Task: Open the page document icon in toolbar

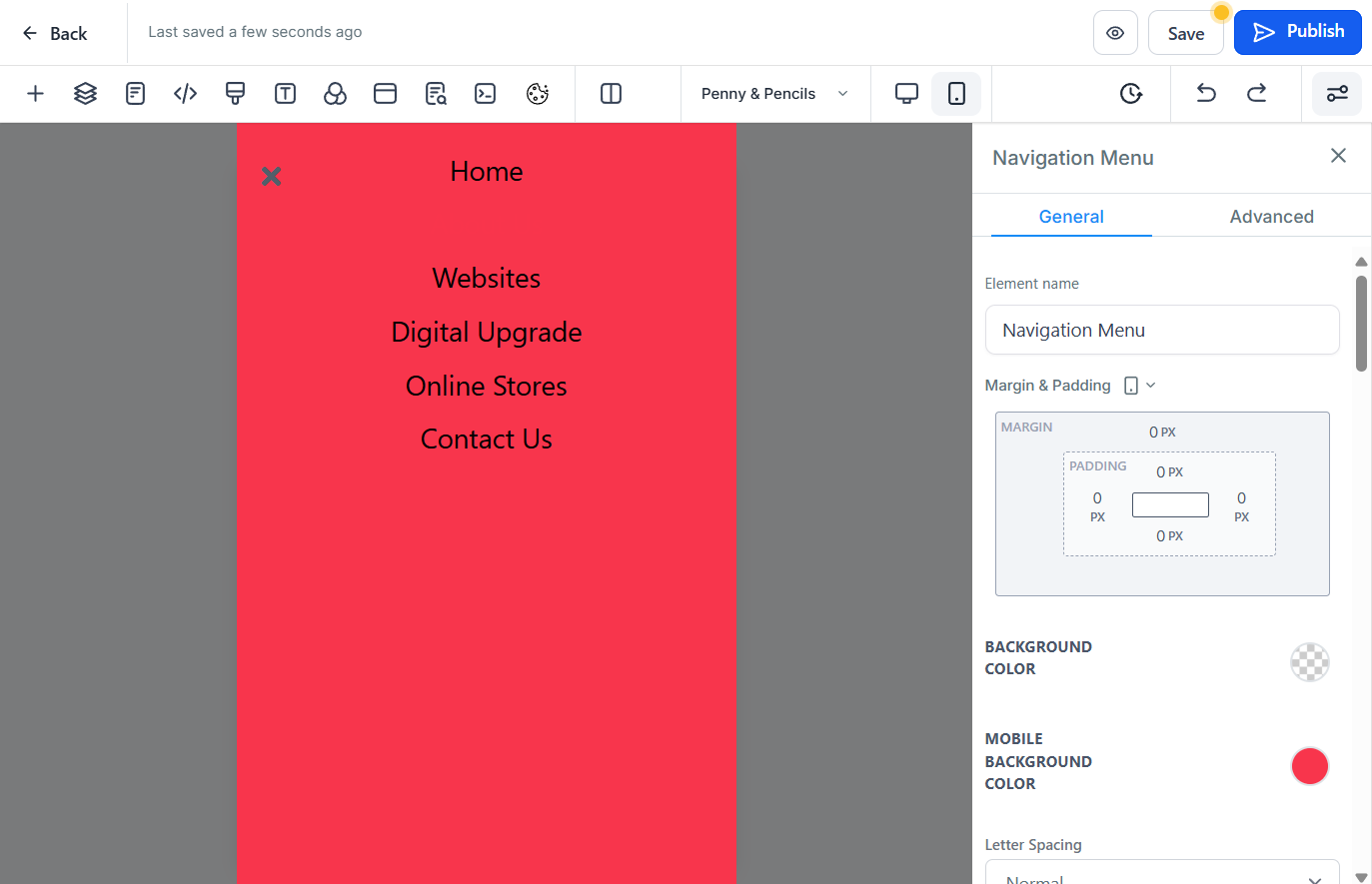Action: click(135, 94)
